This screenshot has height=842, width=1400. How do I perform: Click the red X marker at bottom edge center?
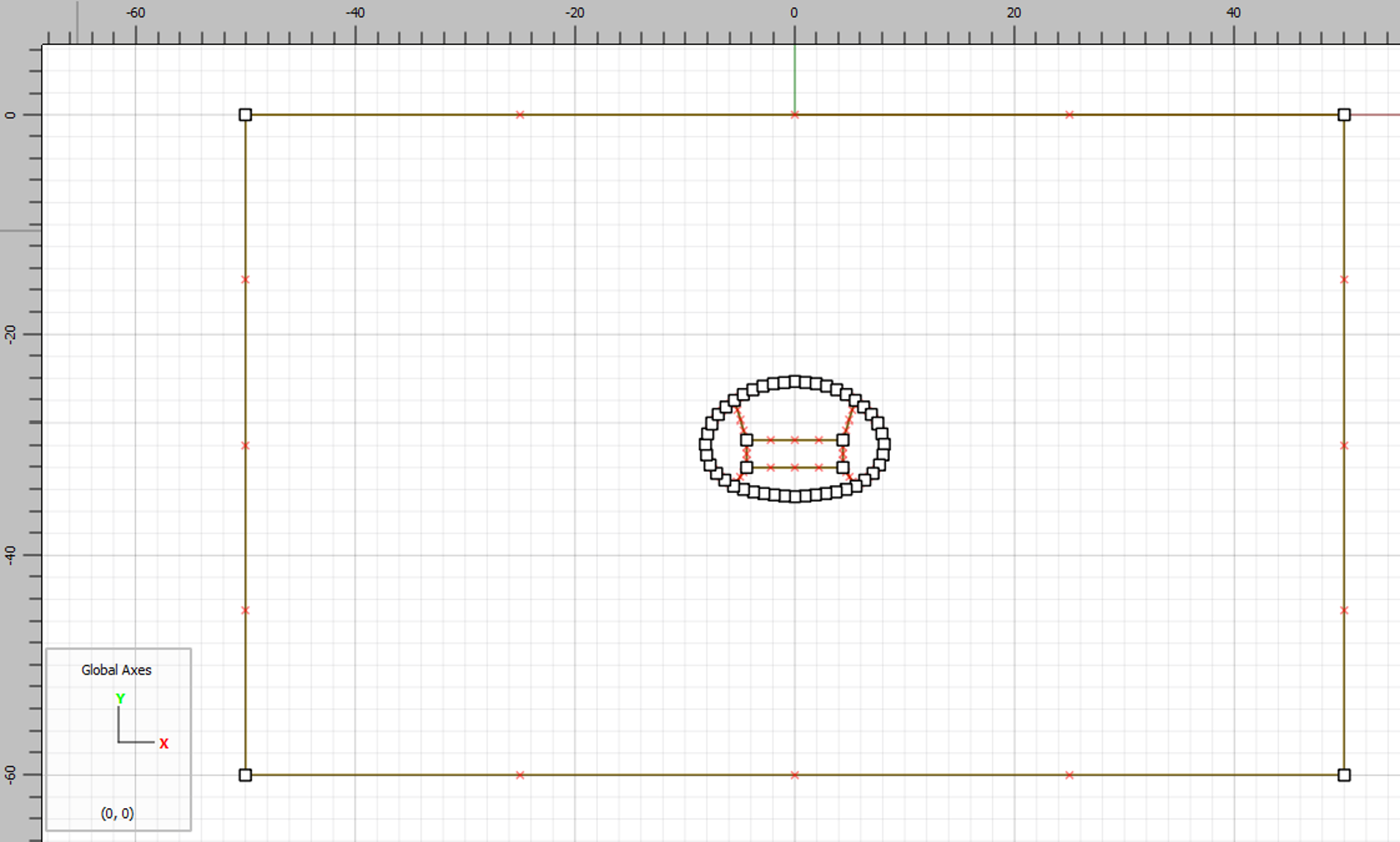pos(794,775)
